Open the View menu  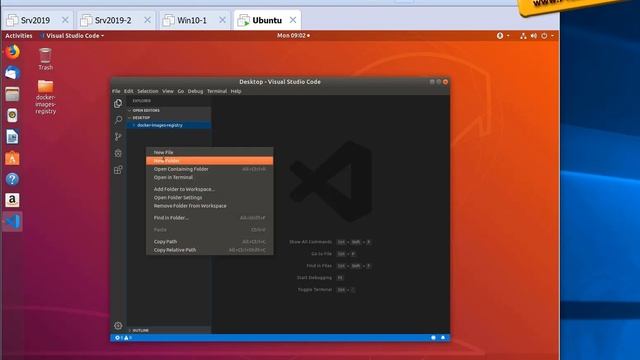[168, 91]
